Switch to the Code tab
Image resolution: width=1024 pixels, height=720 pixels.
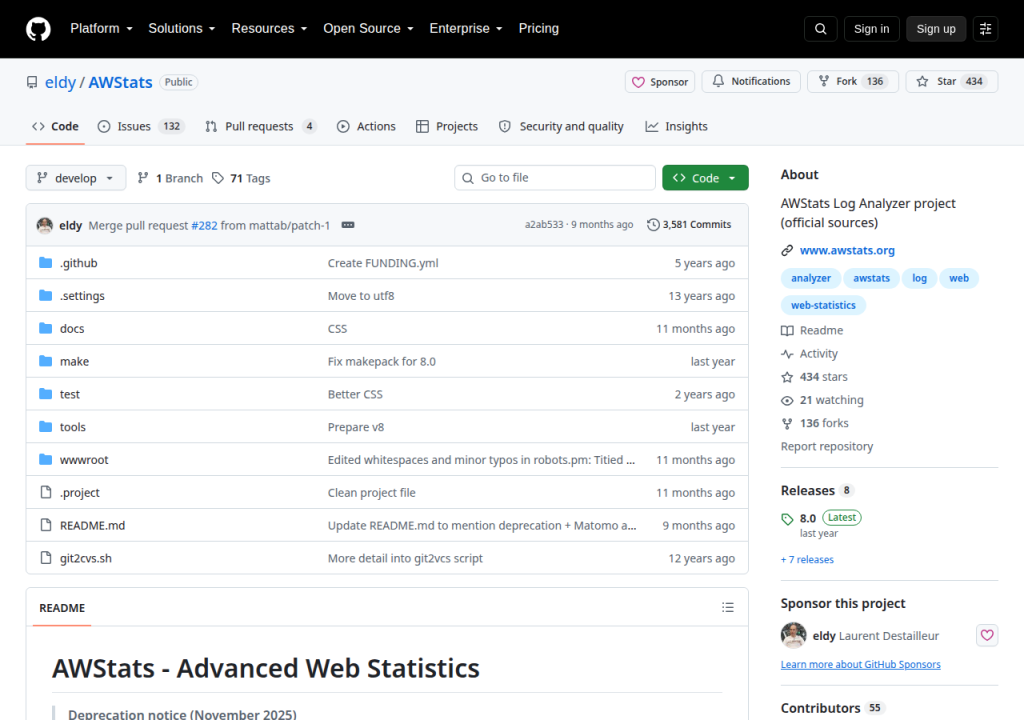pos(56,127)
